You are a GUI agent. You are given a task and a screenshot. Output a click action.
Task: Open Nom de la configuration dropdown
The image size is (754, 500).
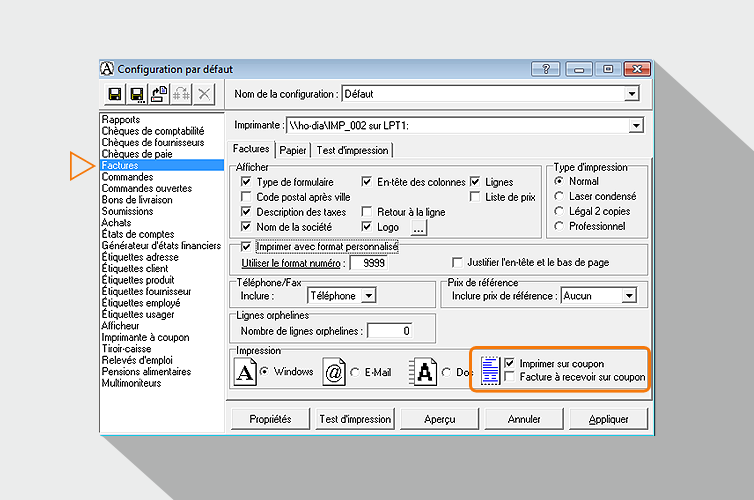[632, 94]
